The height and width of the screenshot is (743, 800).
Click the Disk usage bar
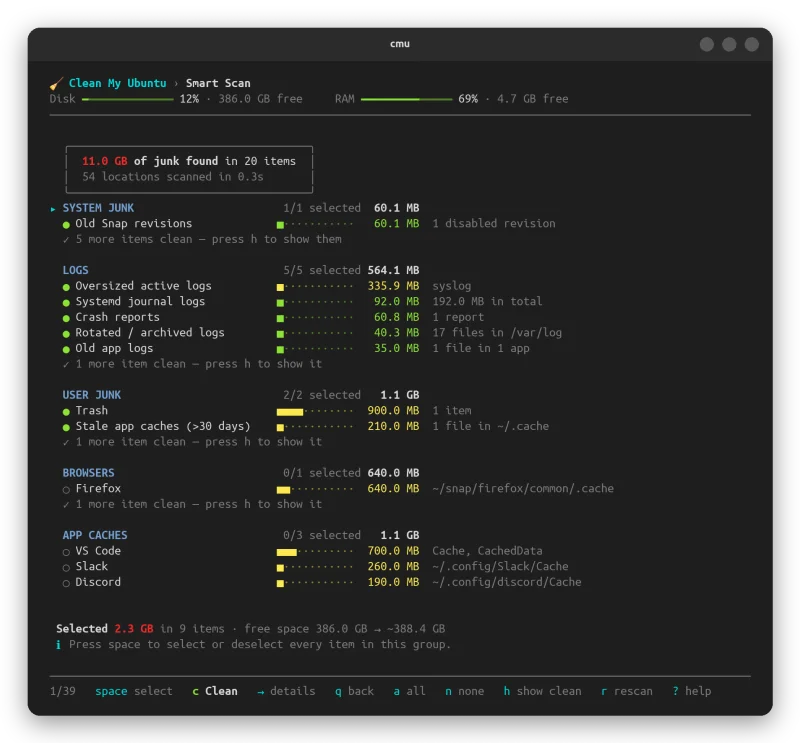coord(128,100)
